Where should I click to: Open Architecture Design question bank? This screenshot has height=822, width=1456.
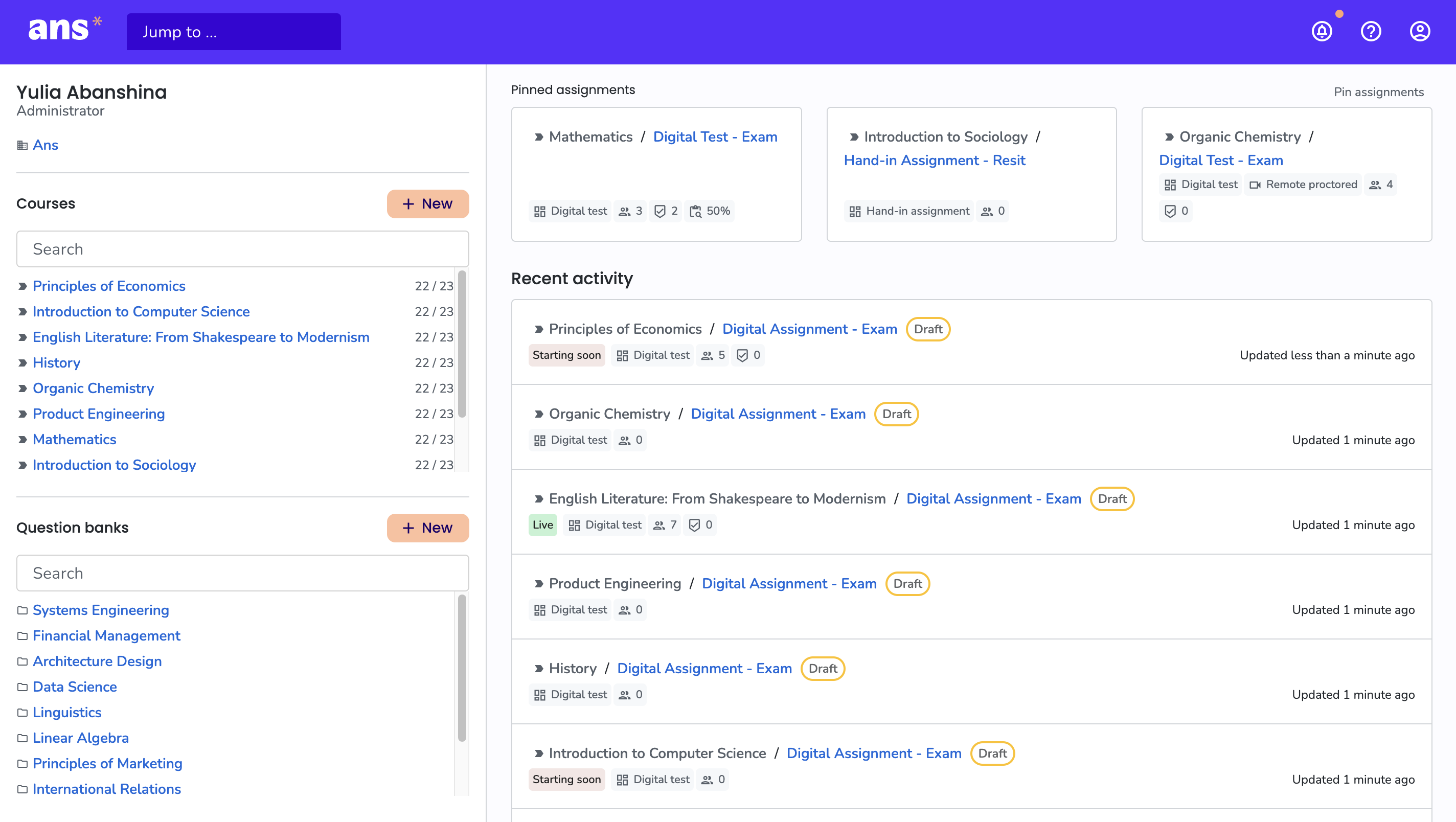pos(97,661)
